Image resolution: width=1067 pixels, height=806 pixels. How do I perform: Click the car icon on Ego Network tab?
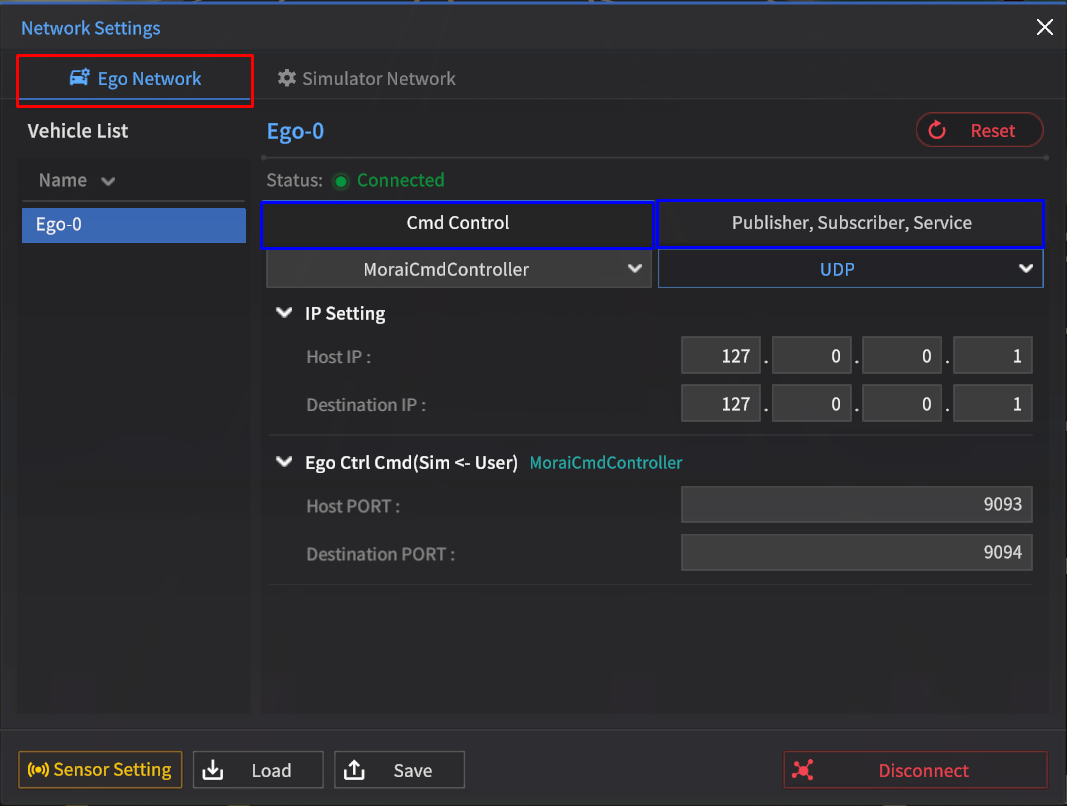pos(79,78)
